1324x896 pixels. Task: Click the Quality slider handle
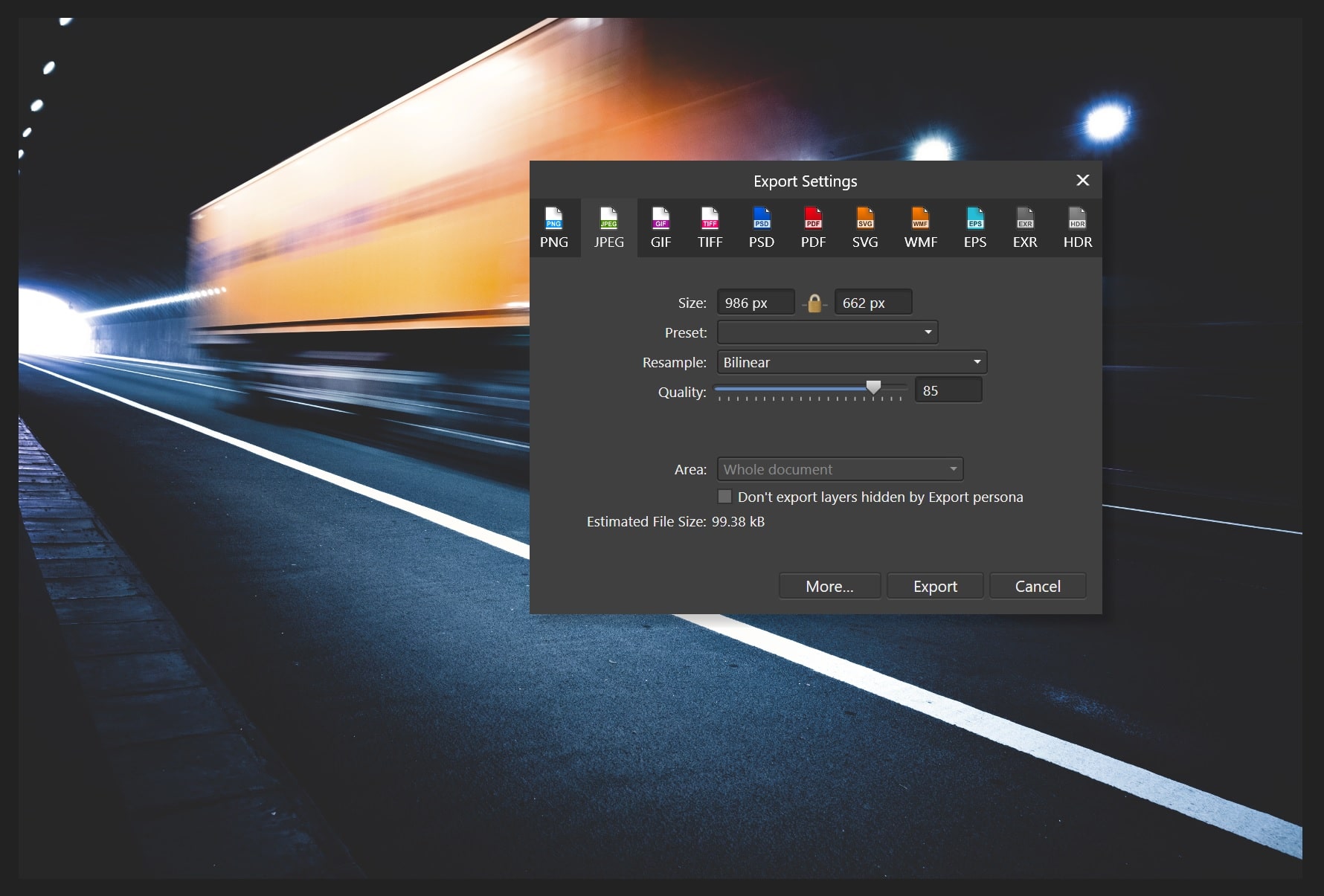pyautogui.click(x=874, y=387)
